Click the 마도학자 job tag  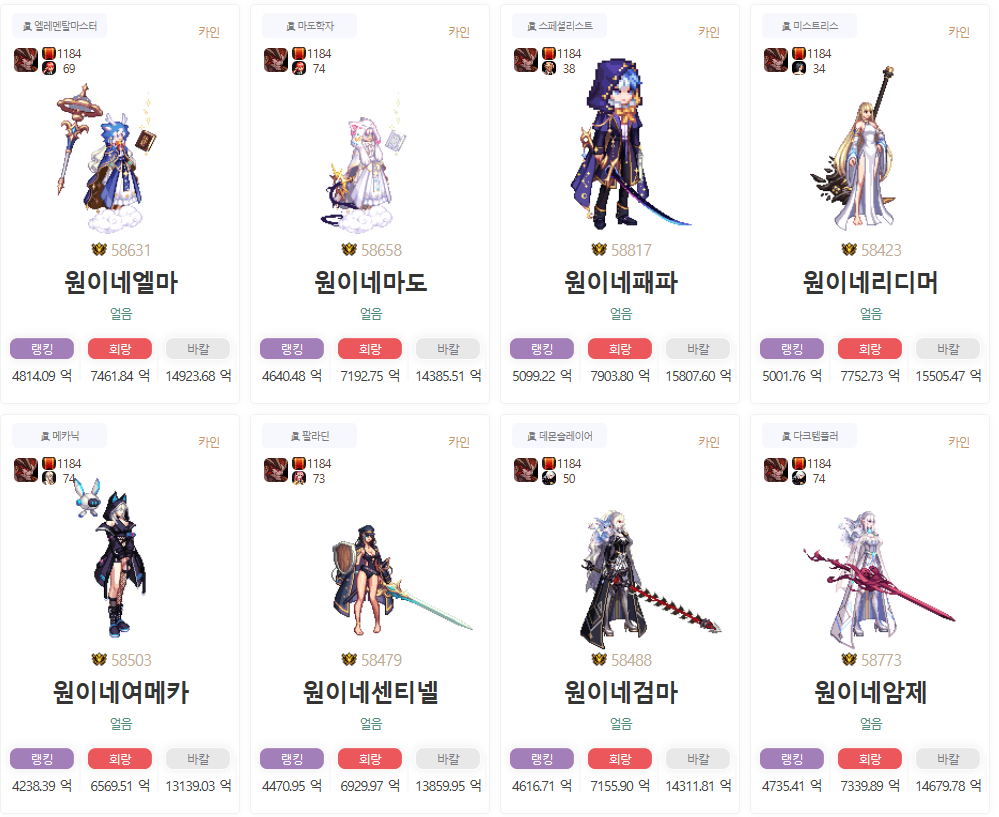click(310, 26)
